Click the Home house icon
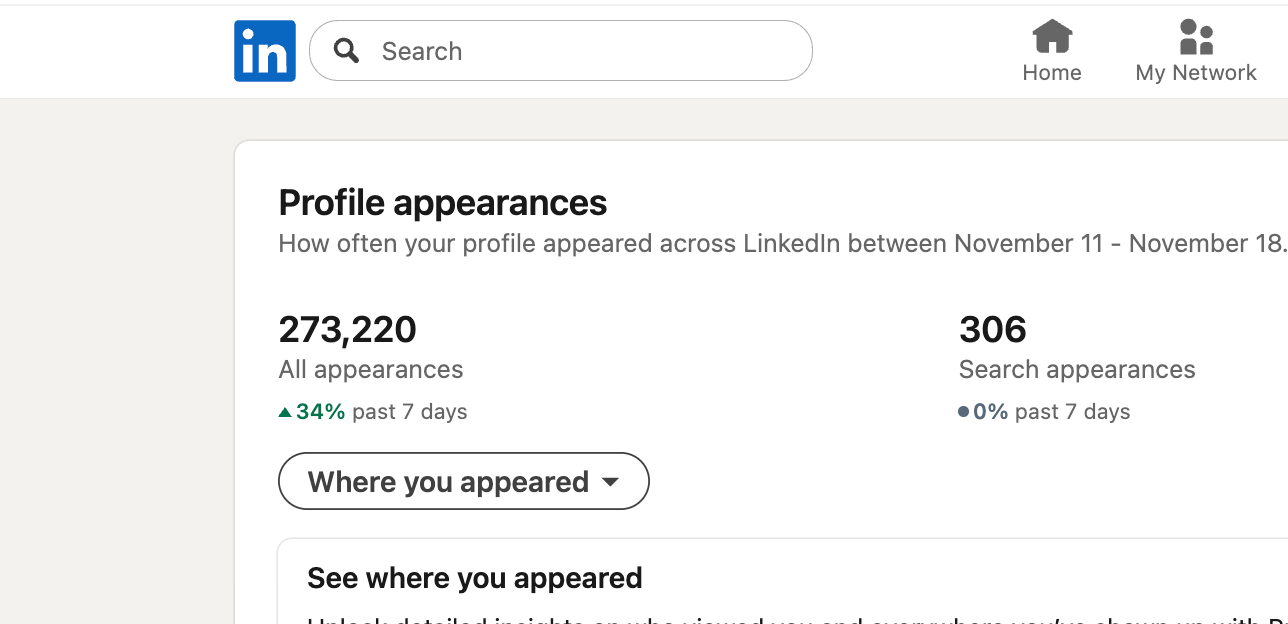Image resolution: width=1288 pixels, height=624 pixels. coord(1052,37)
